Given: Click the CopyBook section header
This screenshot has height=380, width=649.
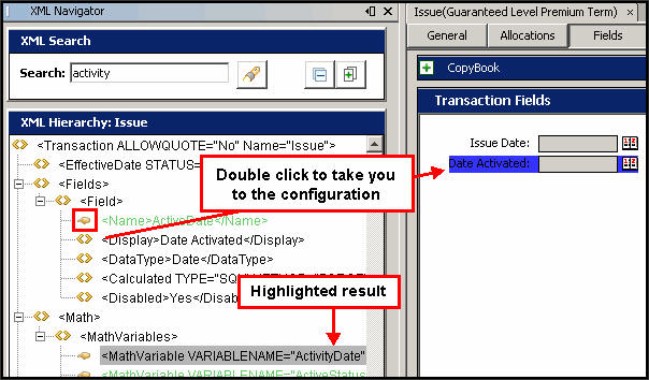Looking at the screenshot, I should point(531,68).
